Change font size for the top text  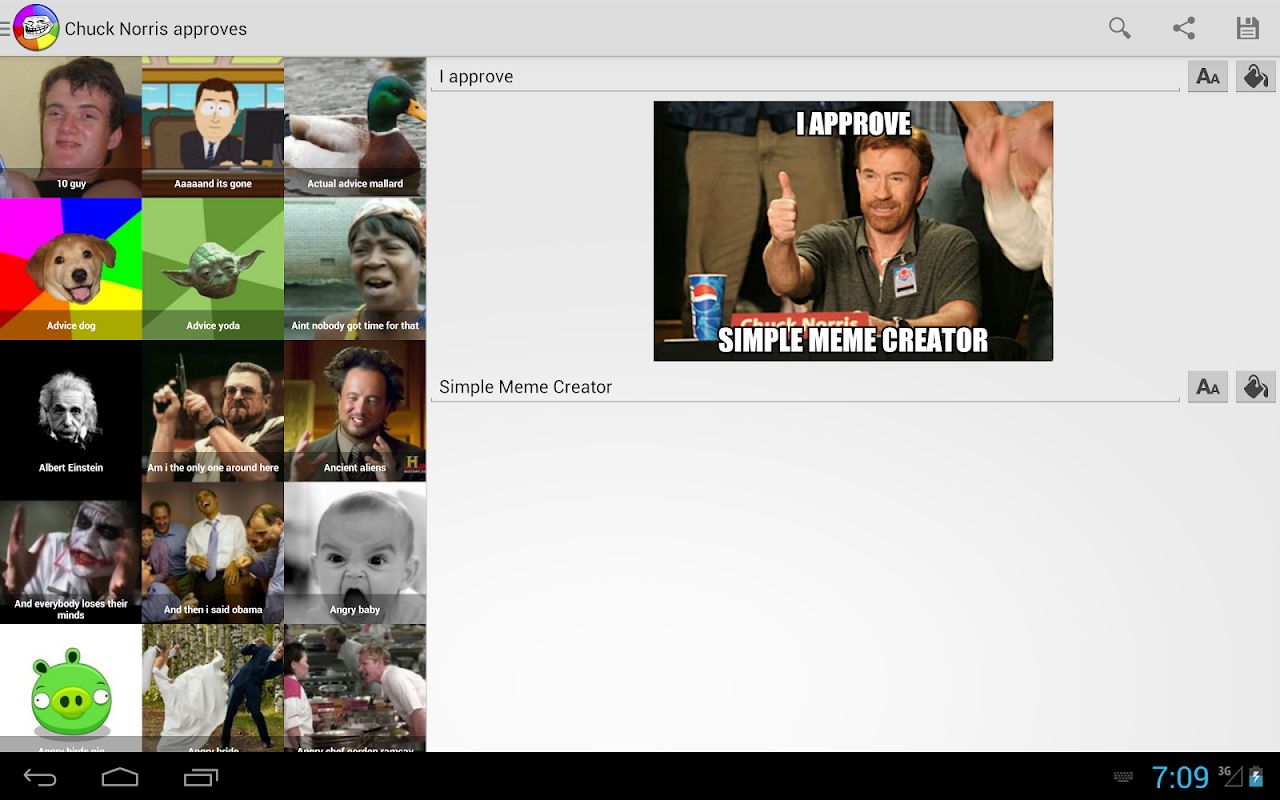pos(1208,77)
